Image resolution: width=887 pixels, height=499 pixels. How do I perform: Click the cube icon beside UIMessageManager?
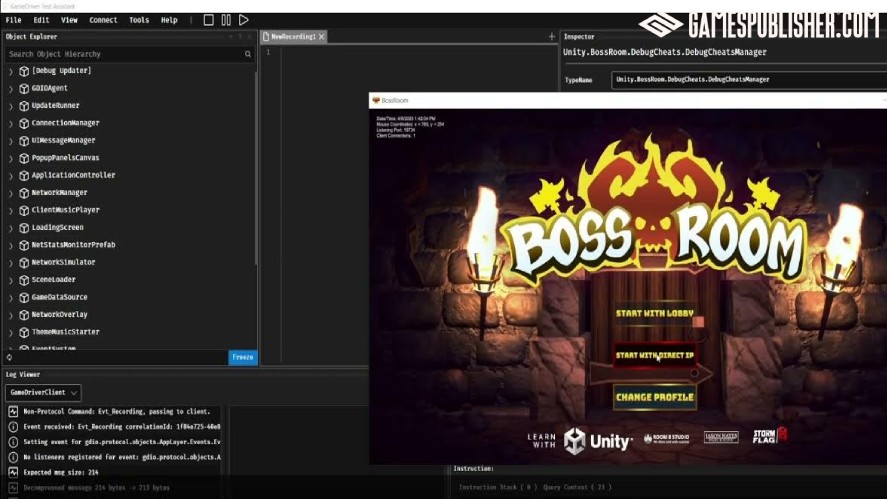[x=24, y=141]
